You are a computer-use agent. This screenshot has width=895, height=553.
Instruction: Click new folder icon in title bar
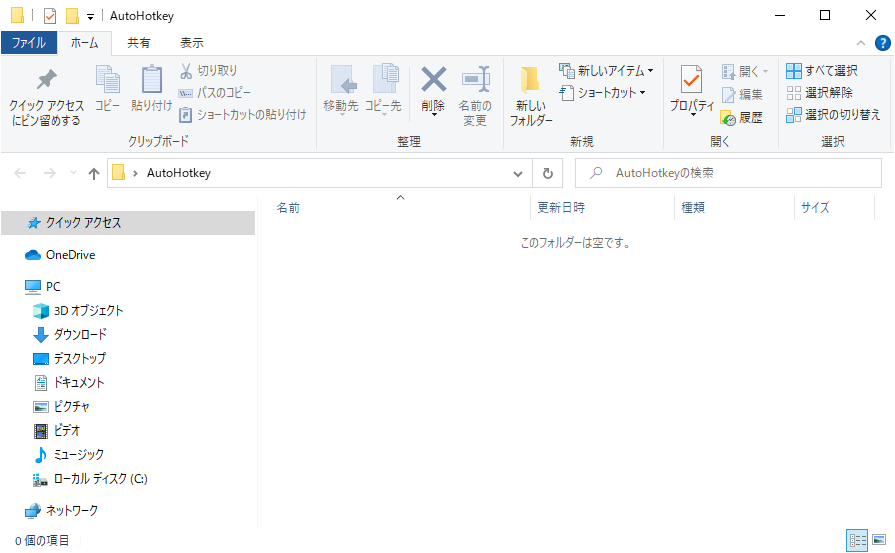click(72, 16)
